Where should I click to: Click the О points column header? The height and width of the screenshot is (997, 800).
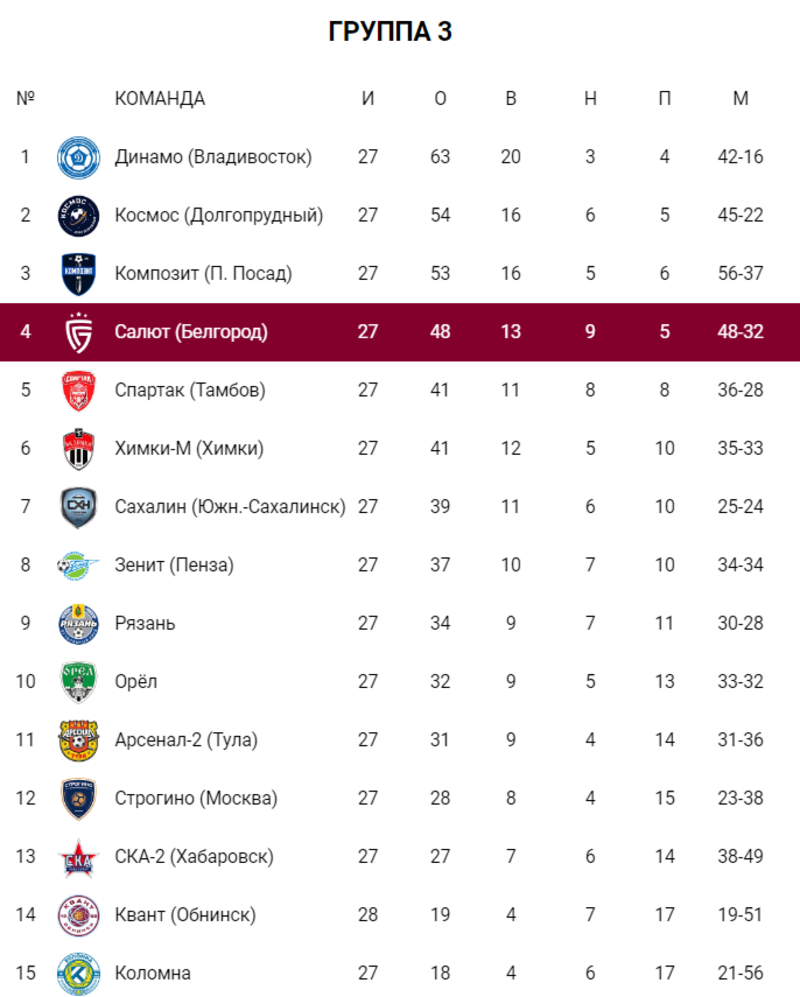[440, 99]
